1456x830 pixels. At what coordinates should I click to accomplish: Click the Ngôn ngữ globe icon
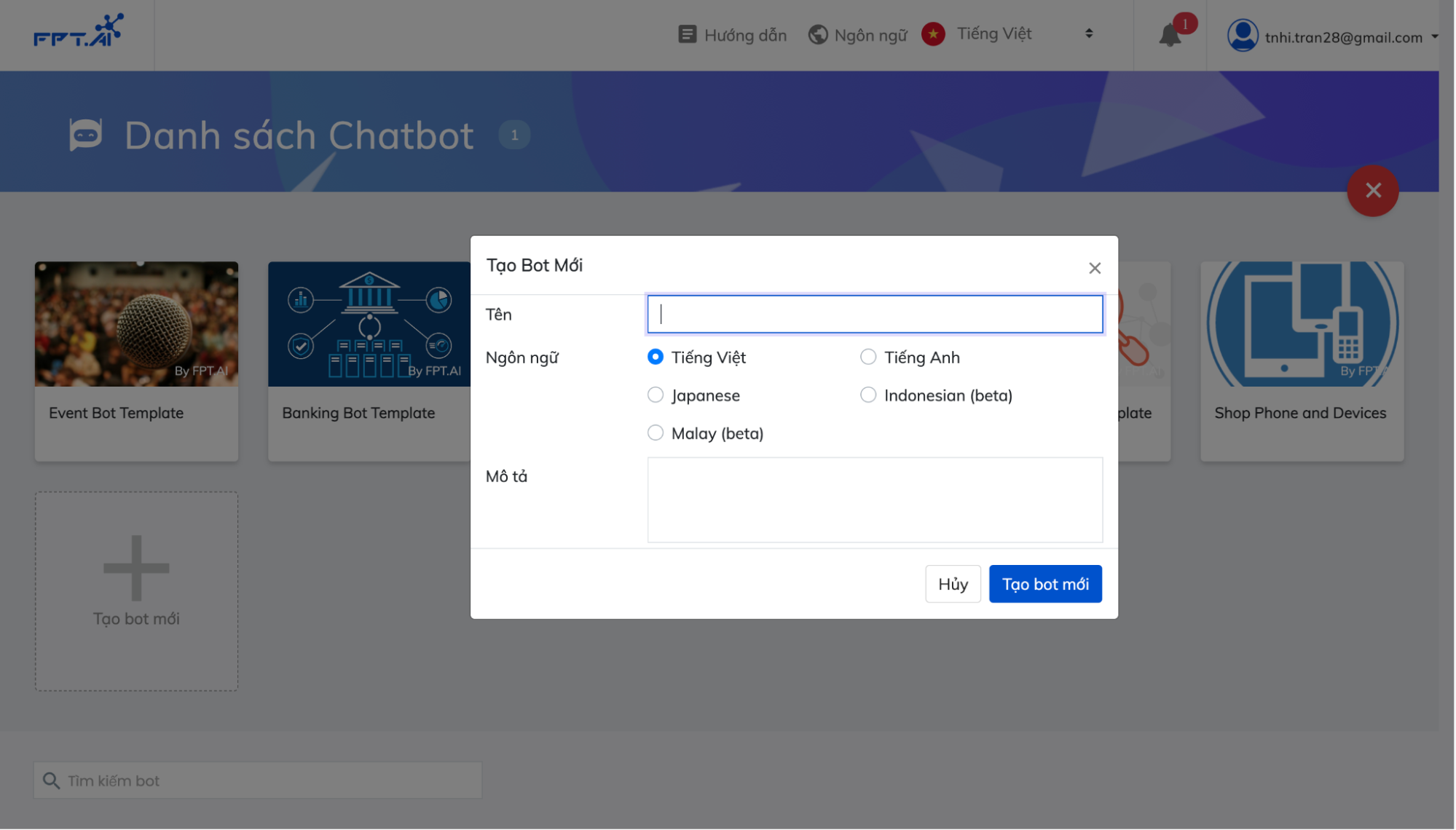(817, 34)
